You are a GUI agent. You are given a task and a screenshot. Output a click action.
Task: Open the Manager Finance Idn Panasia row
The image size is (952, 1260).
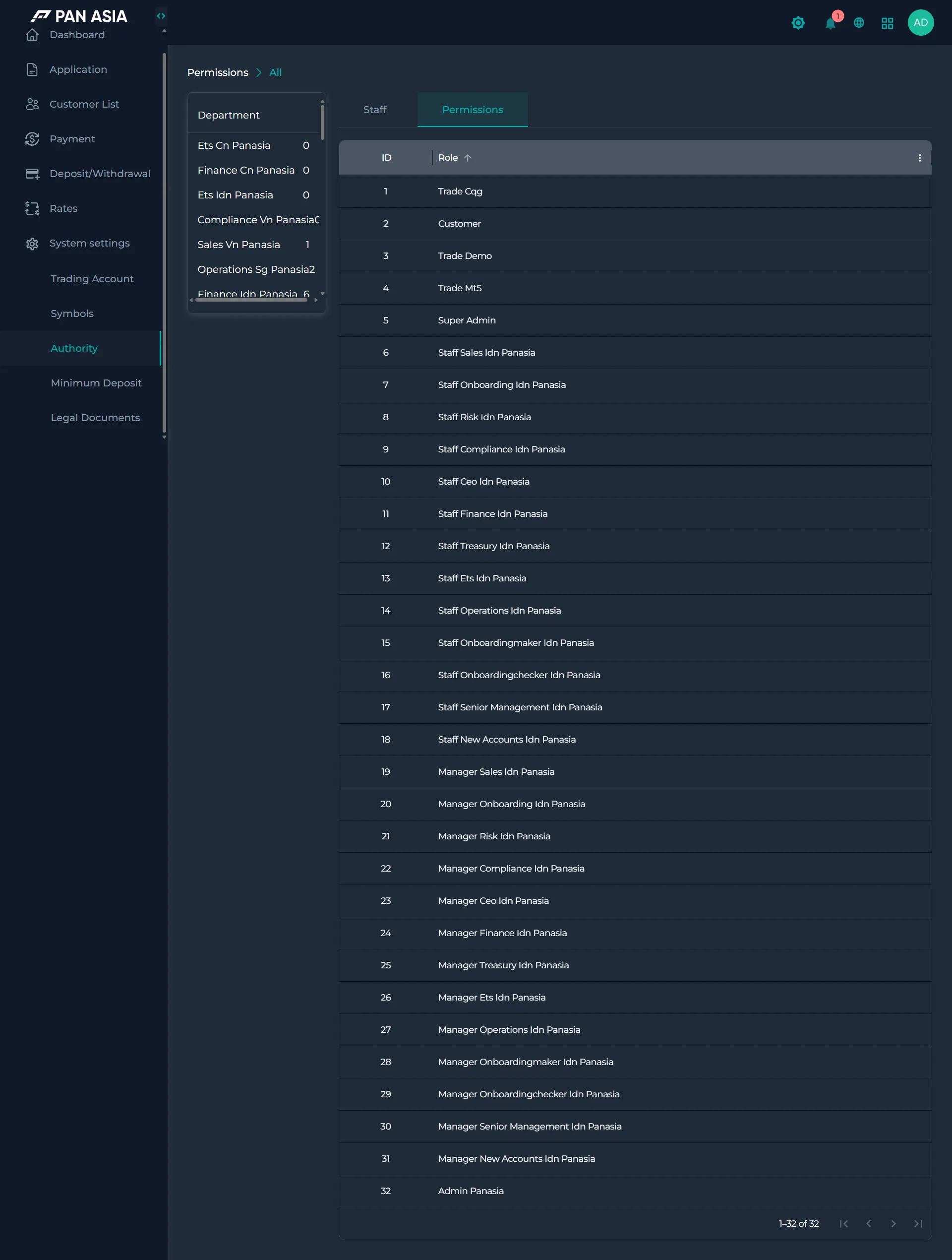(635, 933)
